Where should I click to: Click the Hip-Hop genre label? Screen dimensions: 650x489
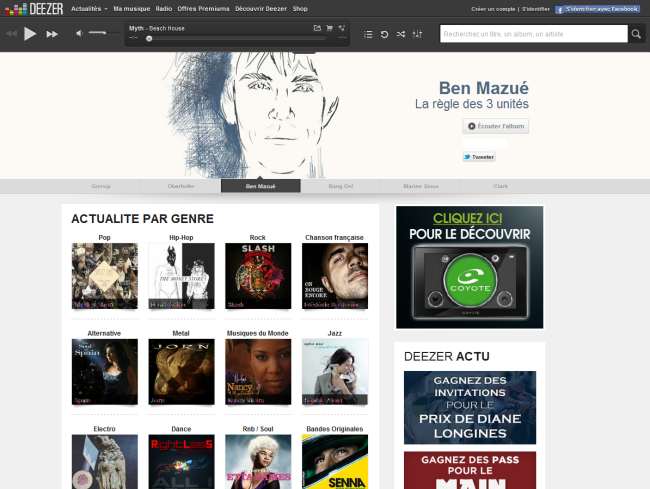(181, 237)
